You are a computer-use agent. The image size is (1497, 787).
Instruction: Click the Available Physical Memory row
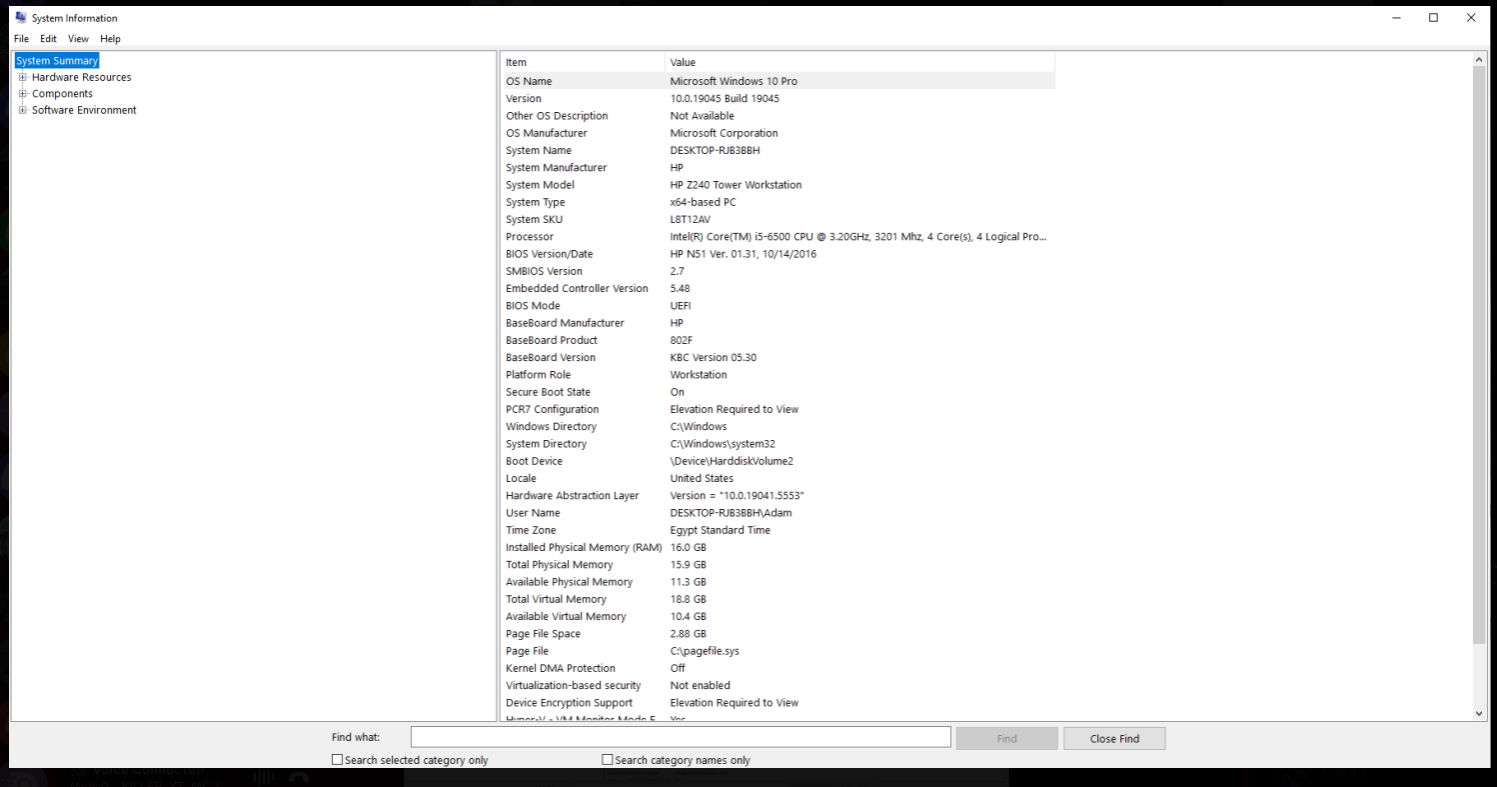pyautogui.click(x=778, y=582)
